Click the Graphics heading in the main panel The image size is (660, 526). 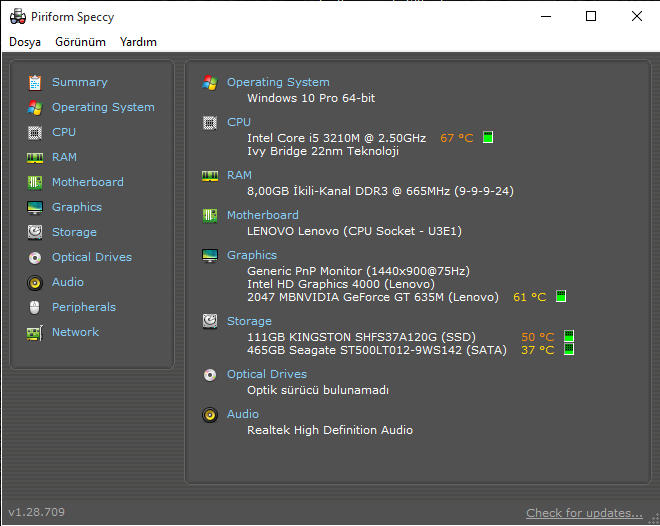(x=252, y=255)
